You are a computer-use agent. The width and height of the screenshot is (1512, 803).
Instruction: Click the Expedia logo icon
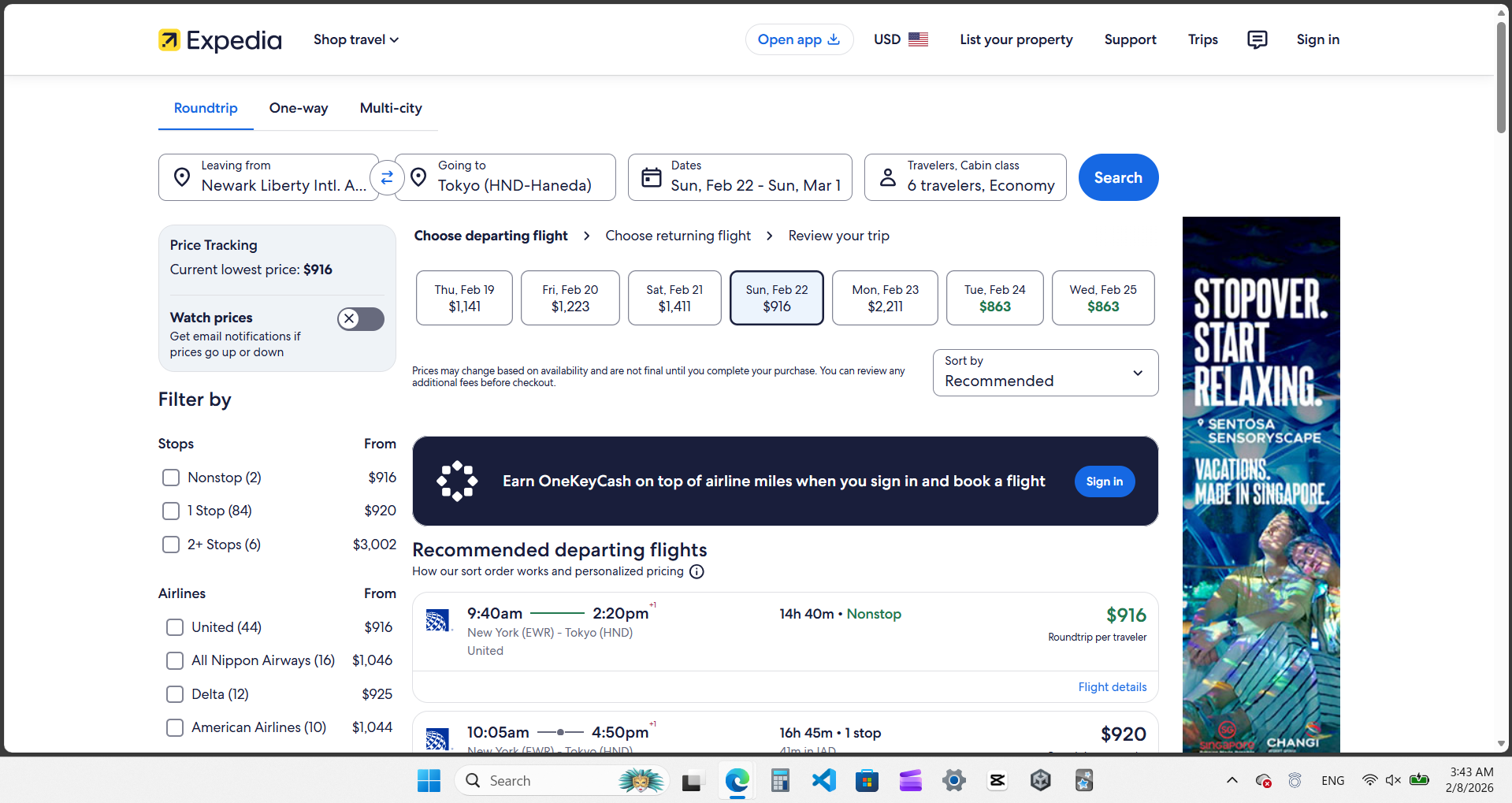[x=169, y=39]
